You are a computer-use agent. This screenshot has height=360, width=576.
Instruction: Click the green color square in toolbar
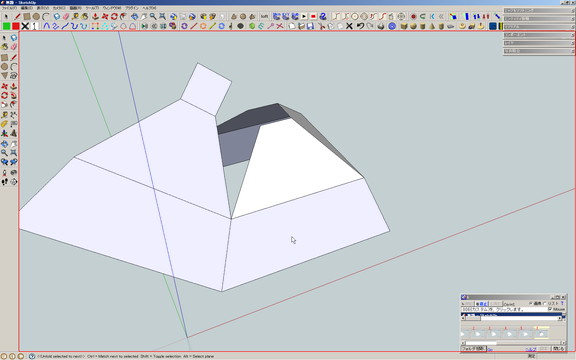pos(7,26)
